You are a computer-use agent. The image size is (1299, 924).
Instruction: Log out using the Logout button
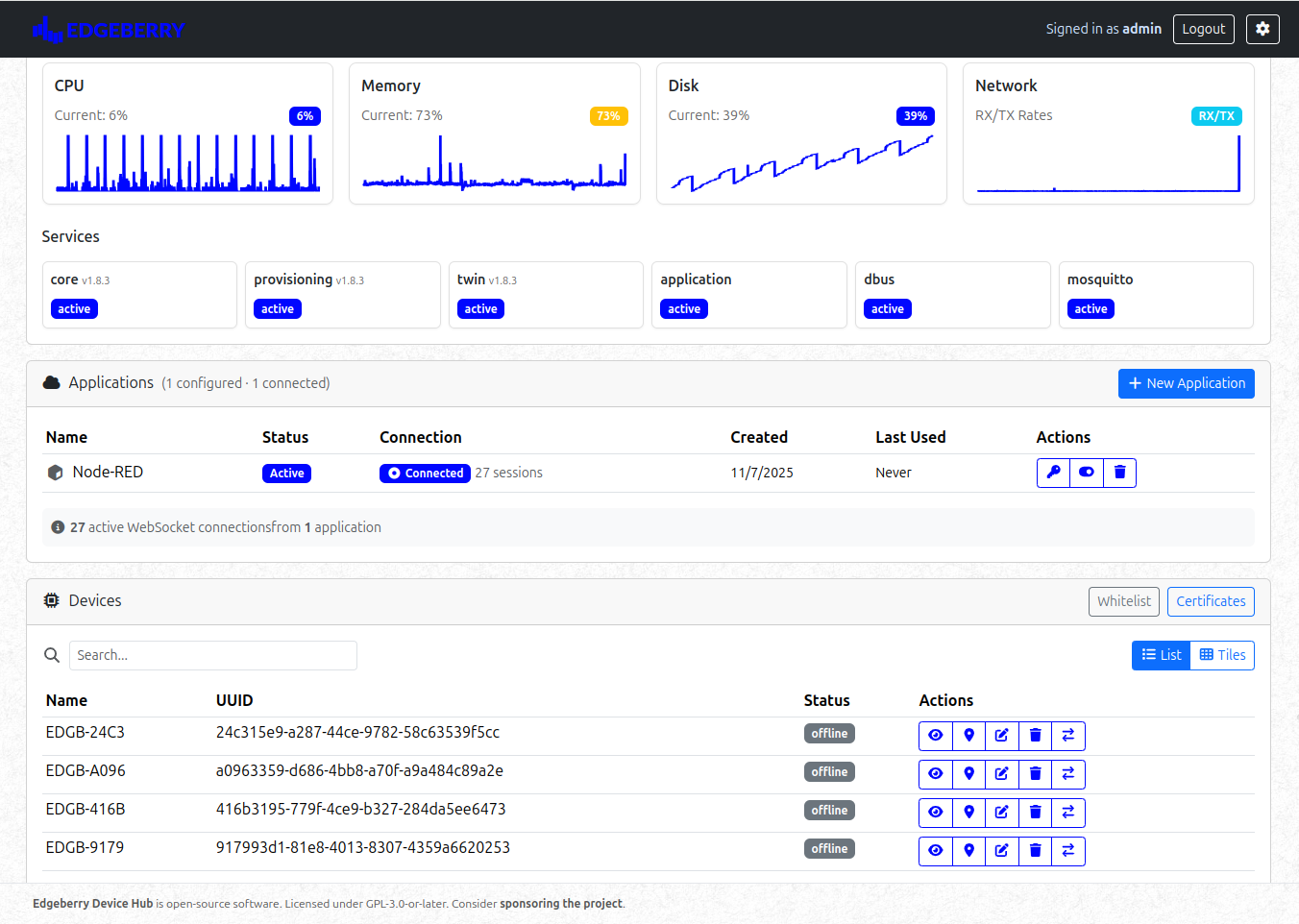(1203, 29)
